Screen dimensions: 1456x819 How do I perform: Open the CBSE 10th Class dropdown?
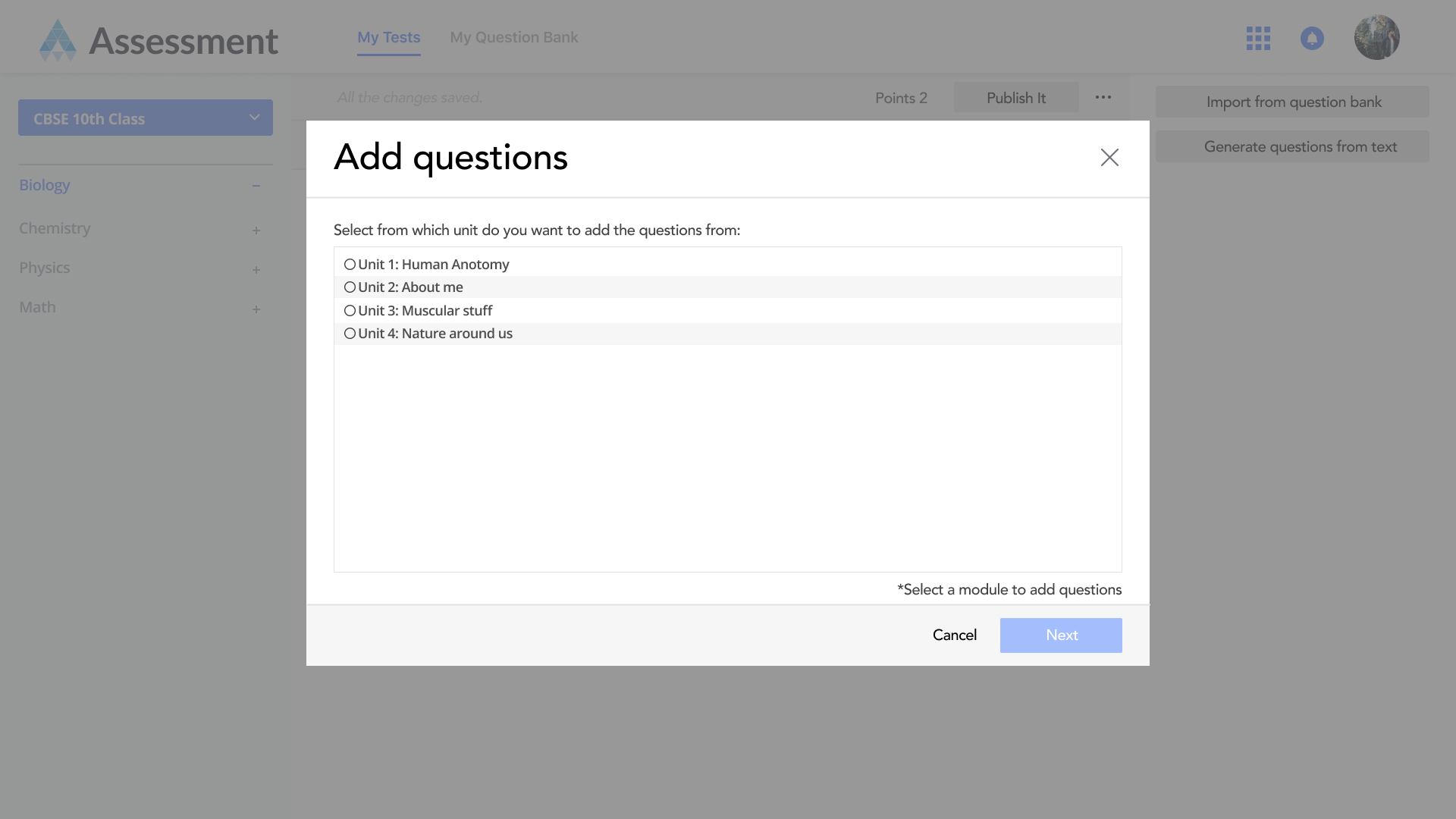coord(146,118)
